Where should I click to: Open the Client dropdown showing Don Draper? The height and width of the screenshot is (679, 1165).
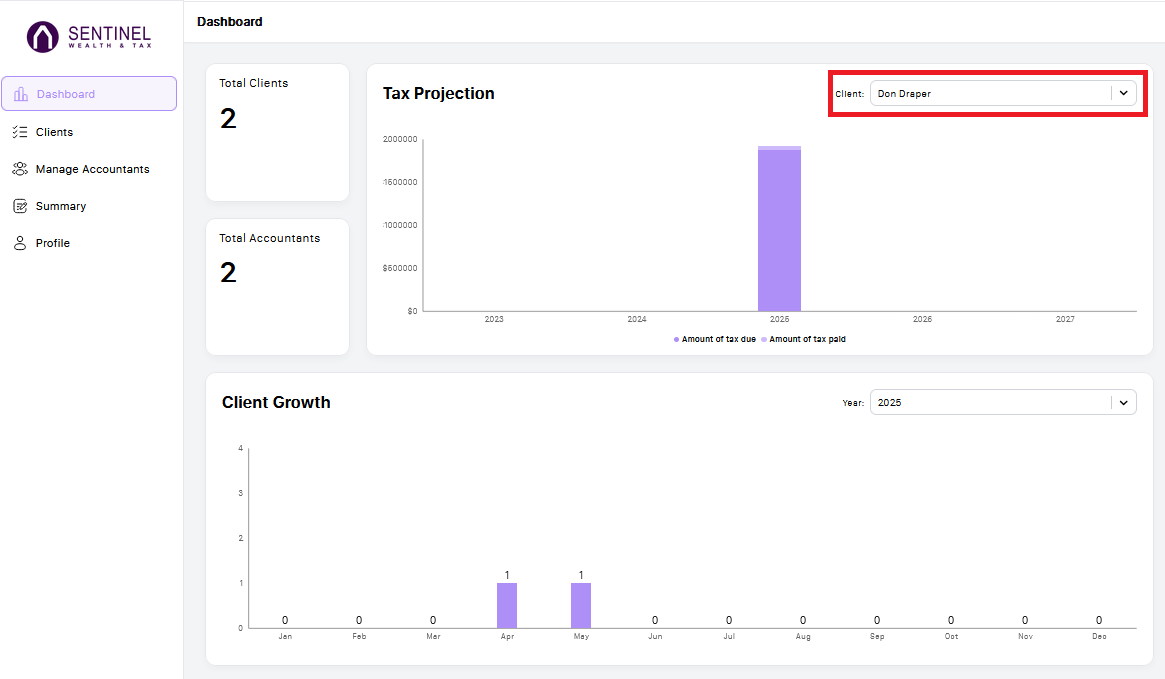click(1003, 94)
